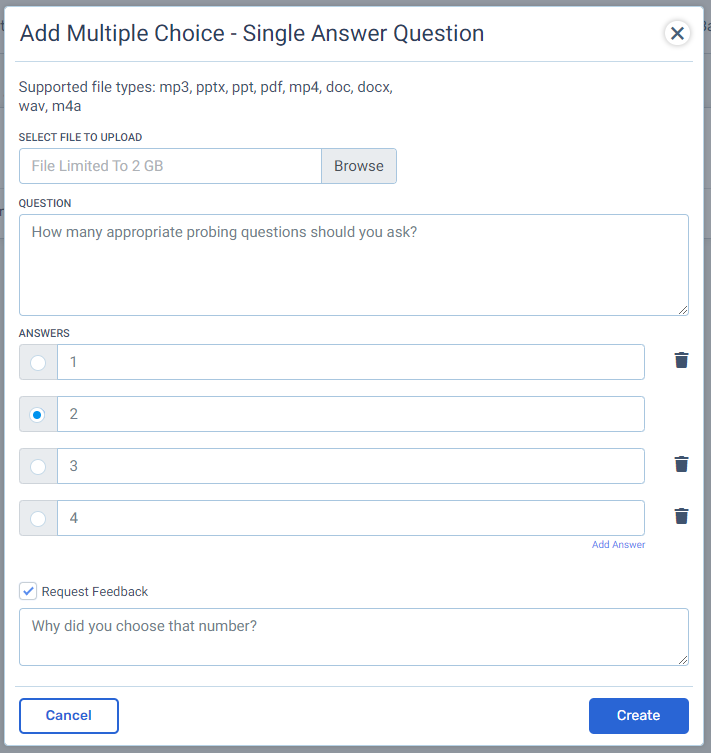Click the Browse file button
Viewport: 711px width, 753px height.
coord(359,166)
